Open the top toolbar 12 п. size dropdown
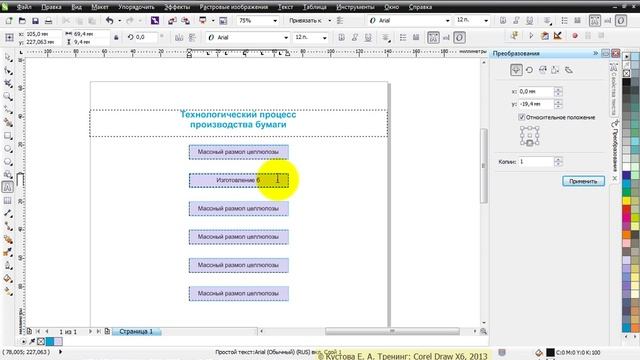 click(x=486, y=20)
